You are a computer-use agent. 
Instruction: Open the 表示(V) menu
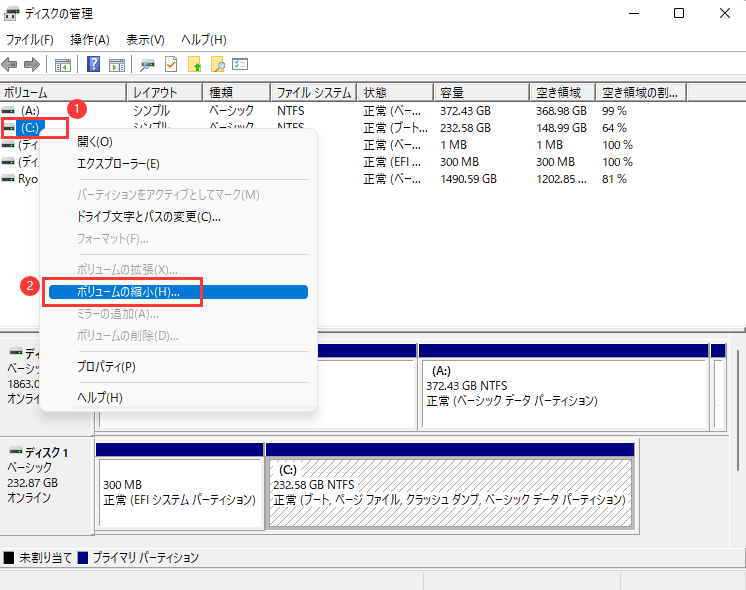click(x=145, y=40)
